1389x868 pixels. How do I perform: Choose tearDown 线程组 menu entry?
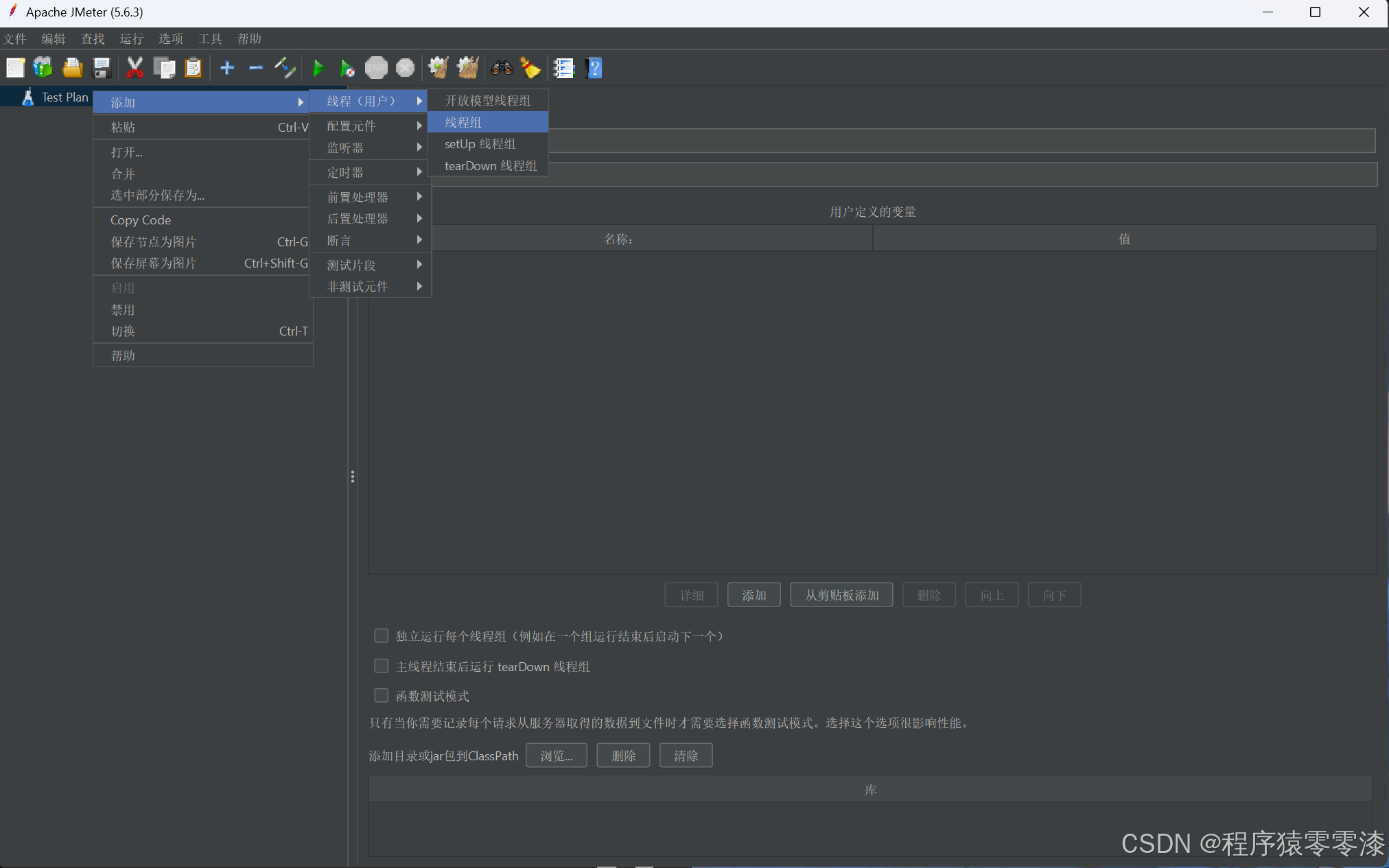(487, 165)
